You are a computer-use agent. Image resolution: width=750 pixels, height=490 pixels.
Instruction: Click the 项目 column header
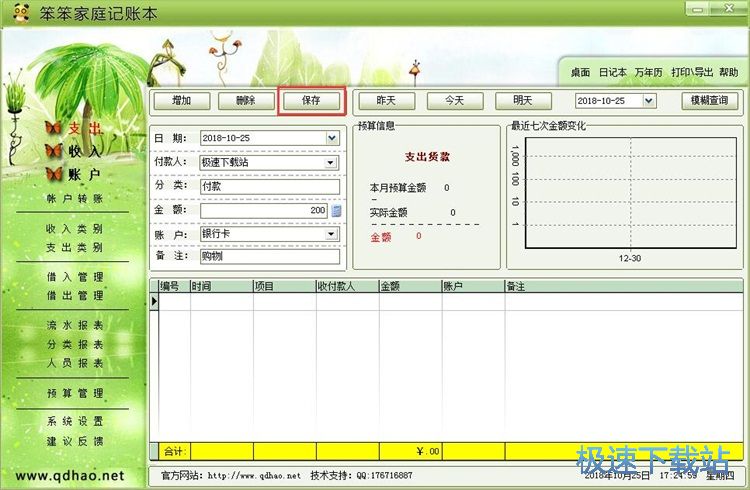[285, 286]
